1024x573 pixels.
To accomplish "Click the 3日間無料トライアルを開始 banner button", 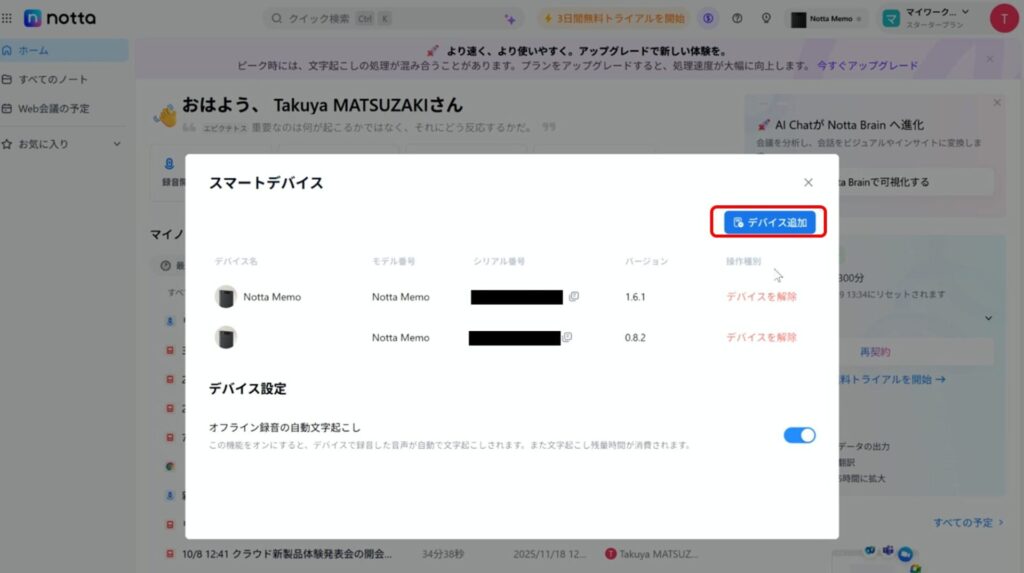I will 613,18.
